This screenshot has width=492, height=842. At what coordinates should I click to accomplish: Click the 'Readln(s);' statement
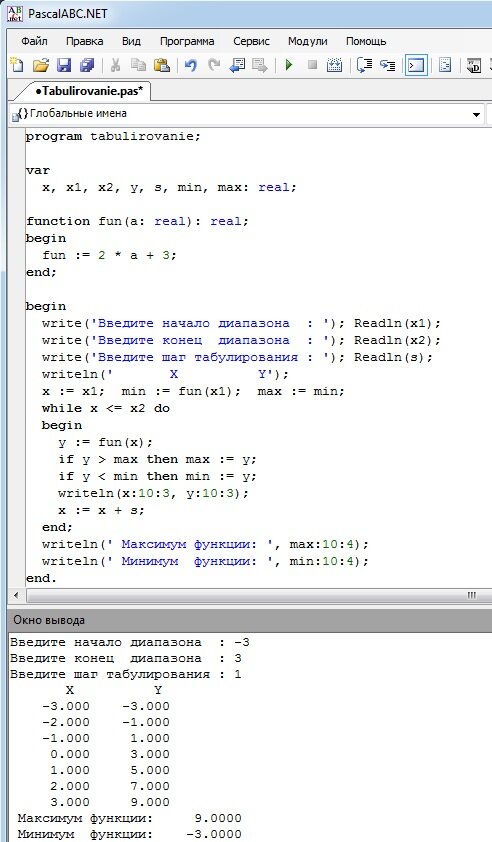point(393,358)
